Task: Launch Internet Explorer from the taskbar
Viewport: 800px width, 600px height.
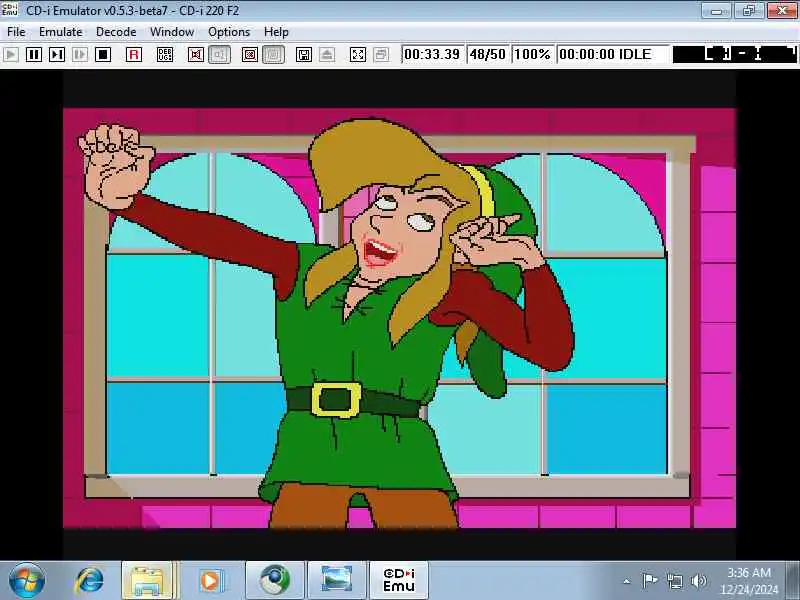Action: pos(90,581)
